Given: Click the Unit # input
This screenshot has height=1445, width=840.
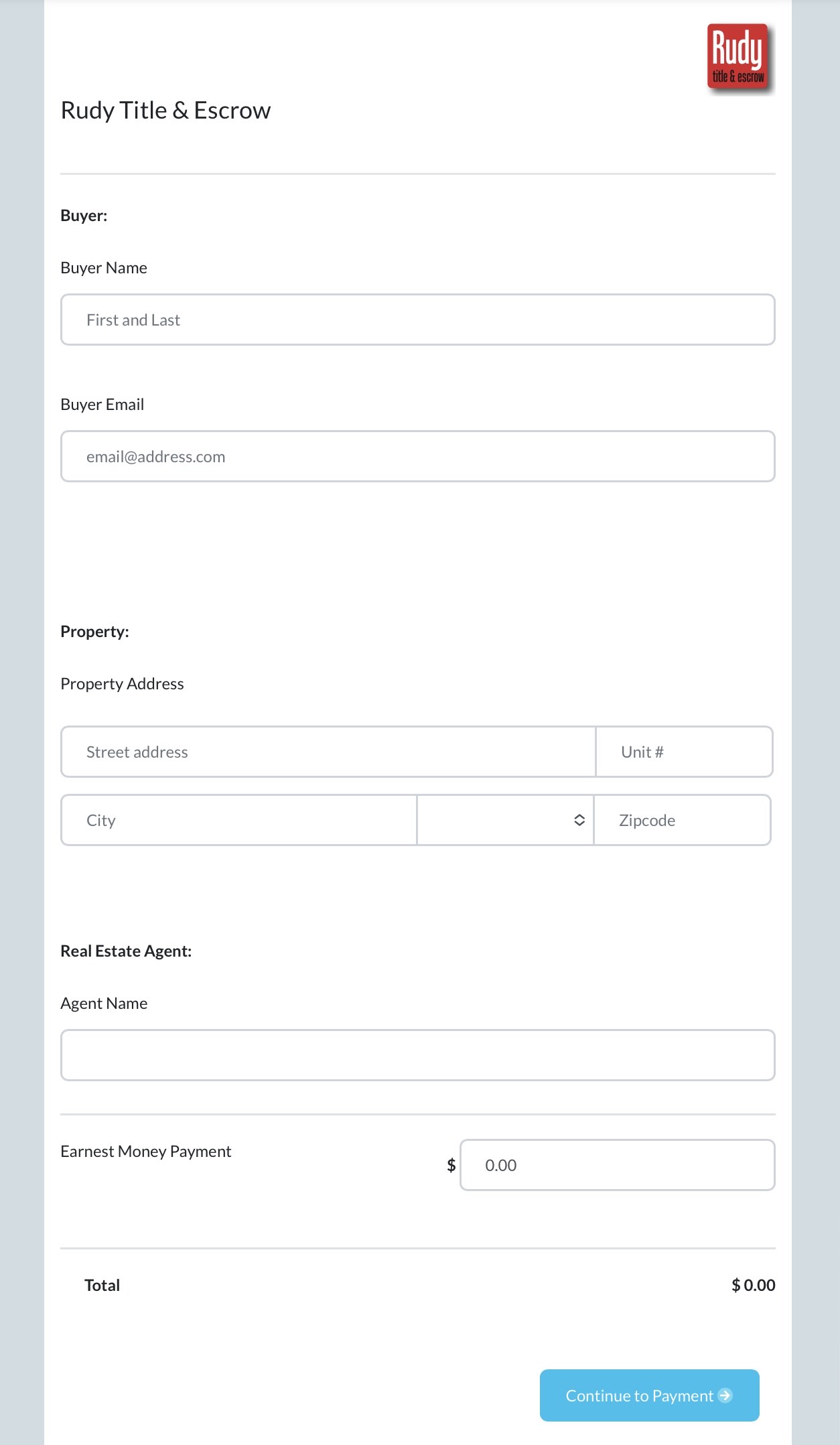Looking at the screenshot, I should point(683,752).
